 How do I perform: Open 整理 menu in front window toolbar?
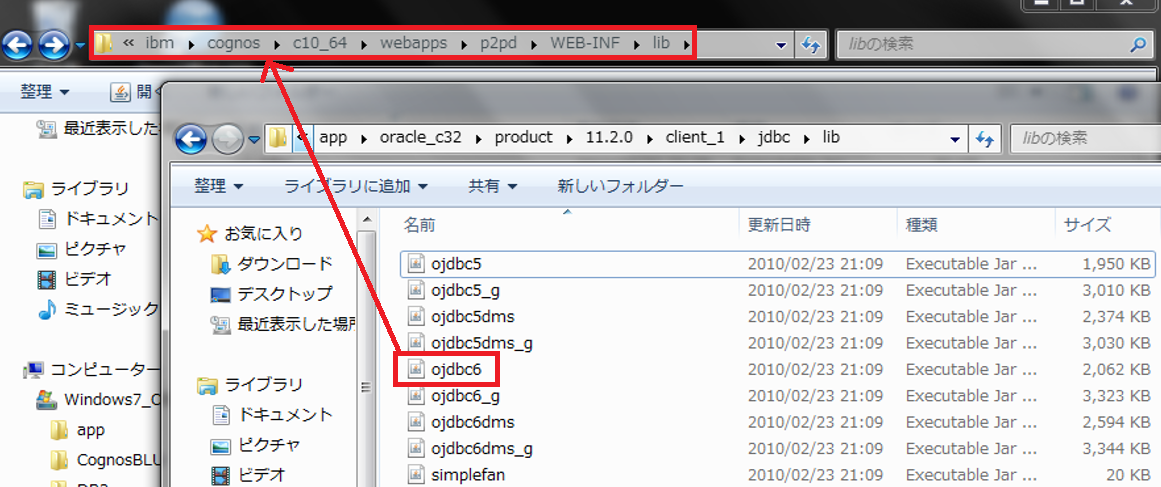[x=218, y=186]
